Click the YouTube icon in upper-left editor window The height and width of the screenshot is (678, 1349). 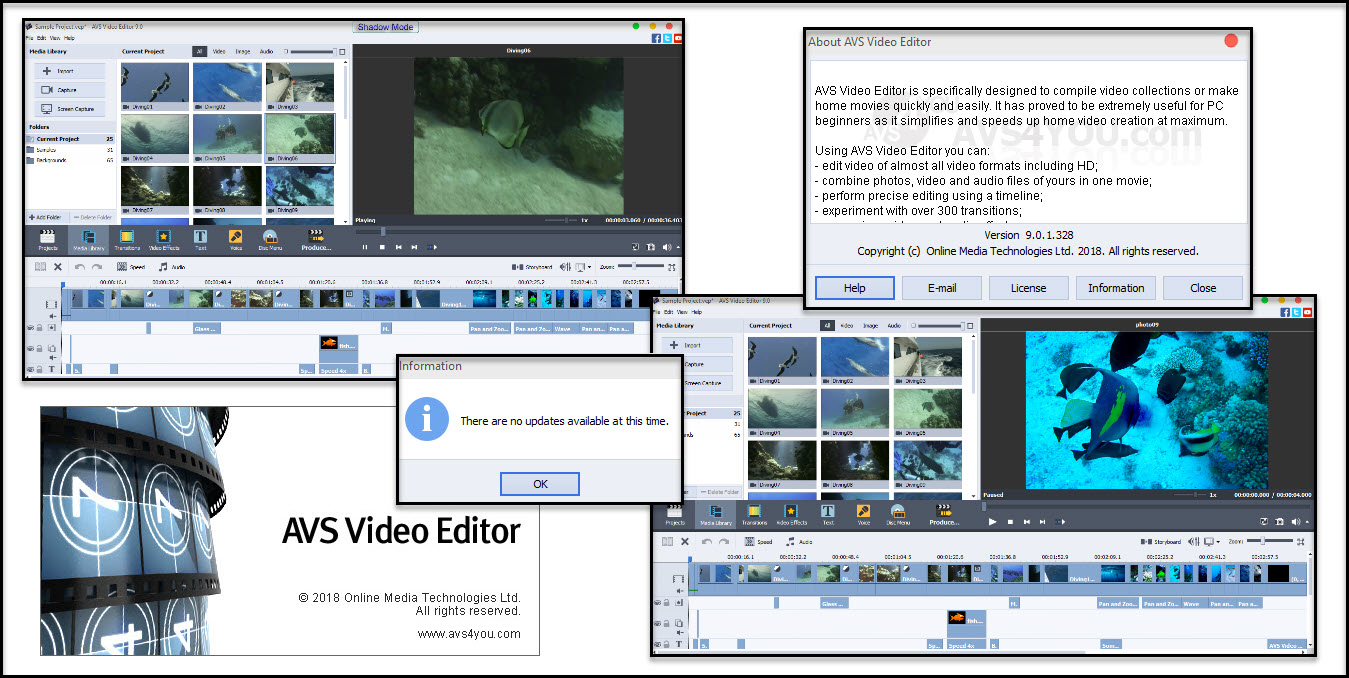[678, 38]
